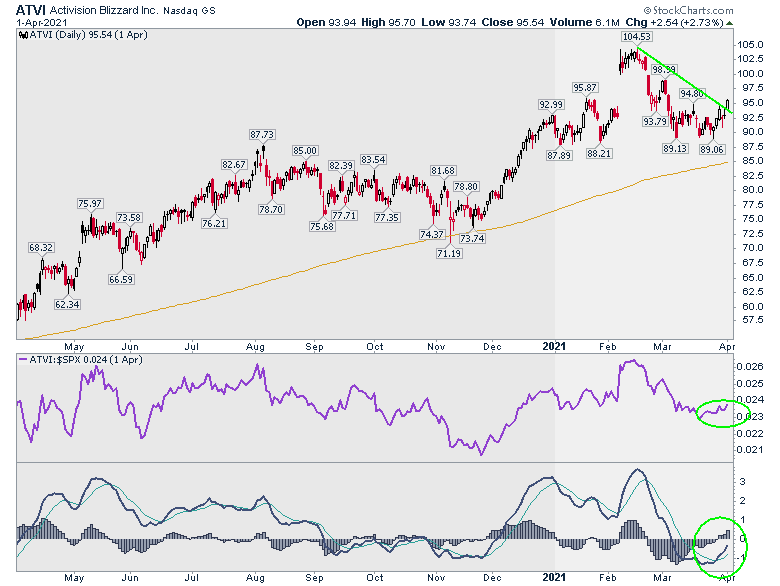This screenshot has height=586, width=780.
Task: Click the green up-triangle change indicator
Action: coord(729,23)
